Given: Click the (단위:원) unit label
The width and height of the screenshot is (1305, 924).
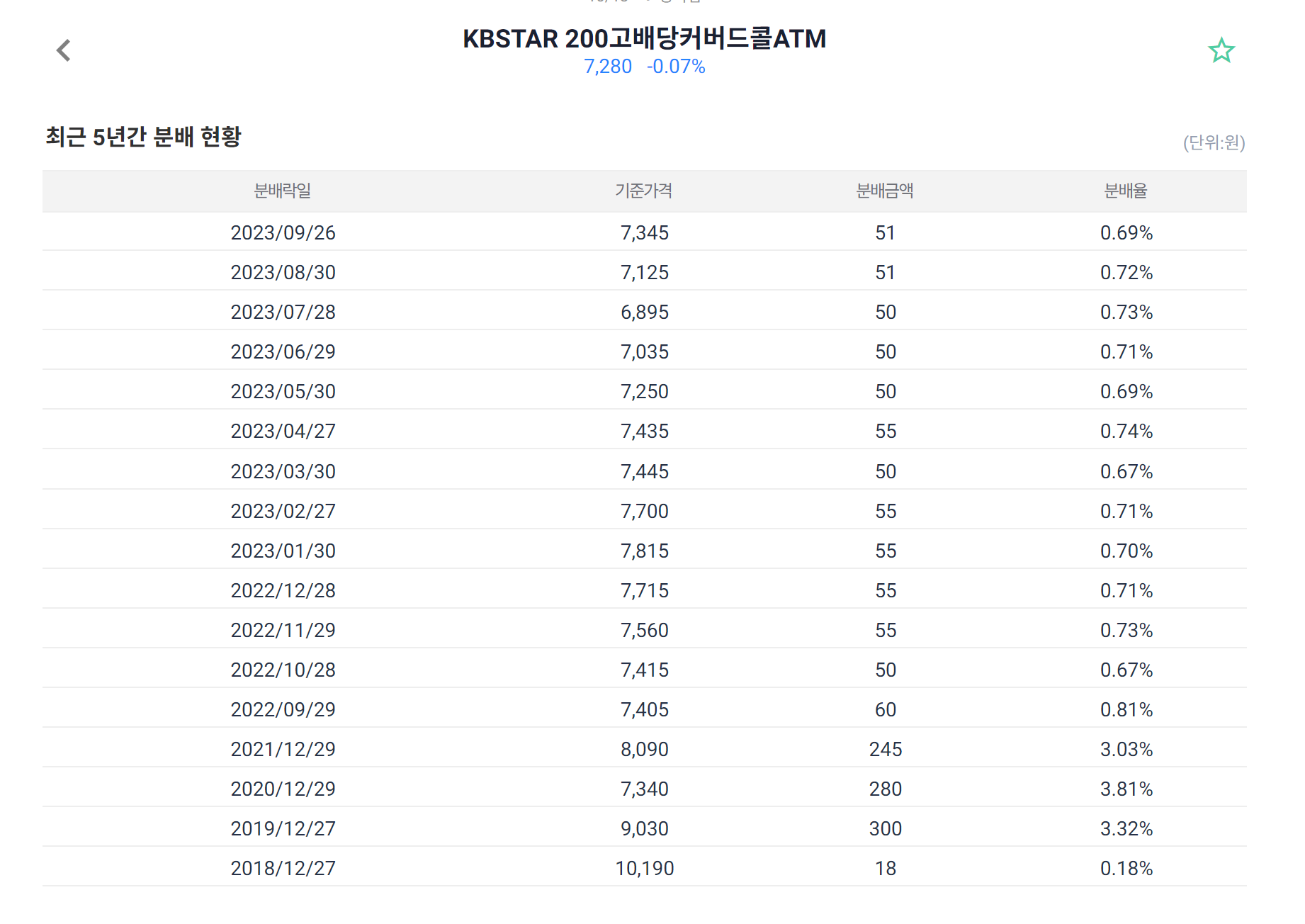Looking at the screenshot, I should 1214,142.
